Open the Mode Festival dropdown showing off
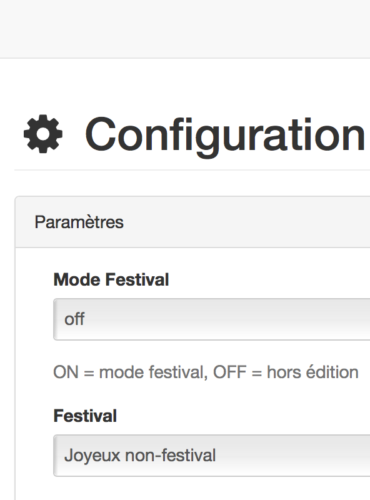Screen dimensions: 370x500 [x=212, y=319]
